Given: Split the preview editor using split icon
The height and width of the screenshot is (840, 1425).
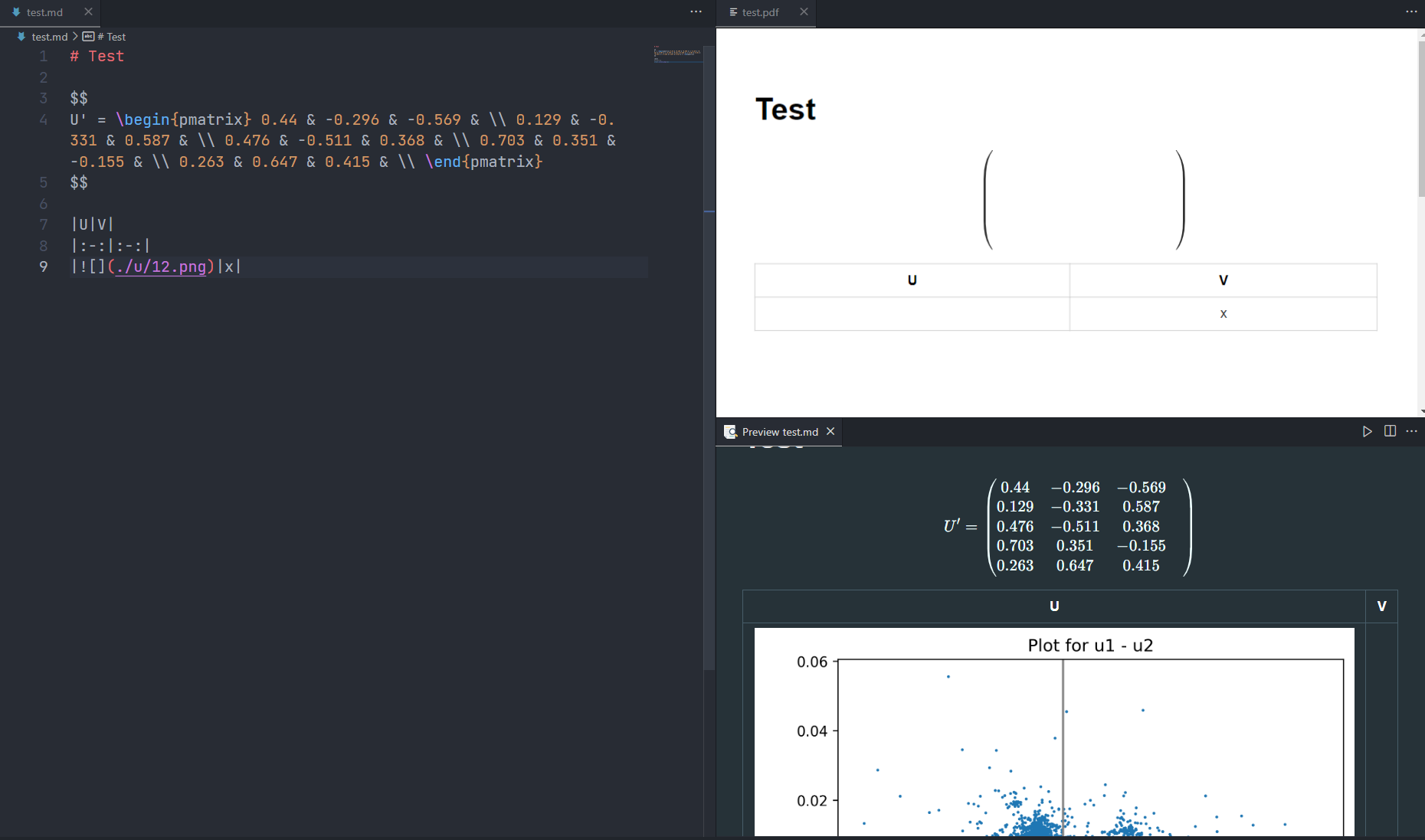Looking at the screenshot, I should [1391, 431].
